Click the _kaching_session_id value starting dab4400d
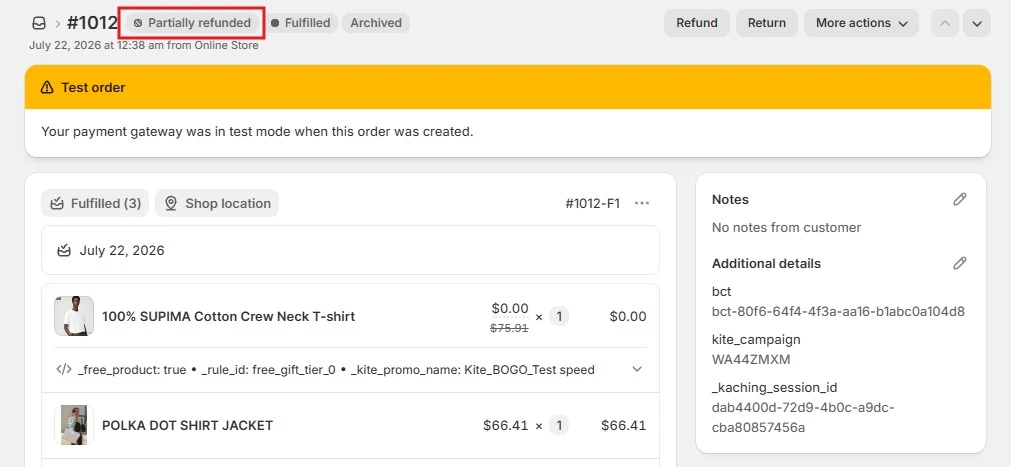This screenshot has height=467, width=1011. [x=803, y=417]
